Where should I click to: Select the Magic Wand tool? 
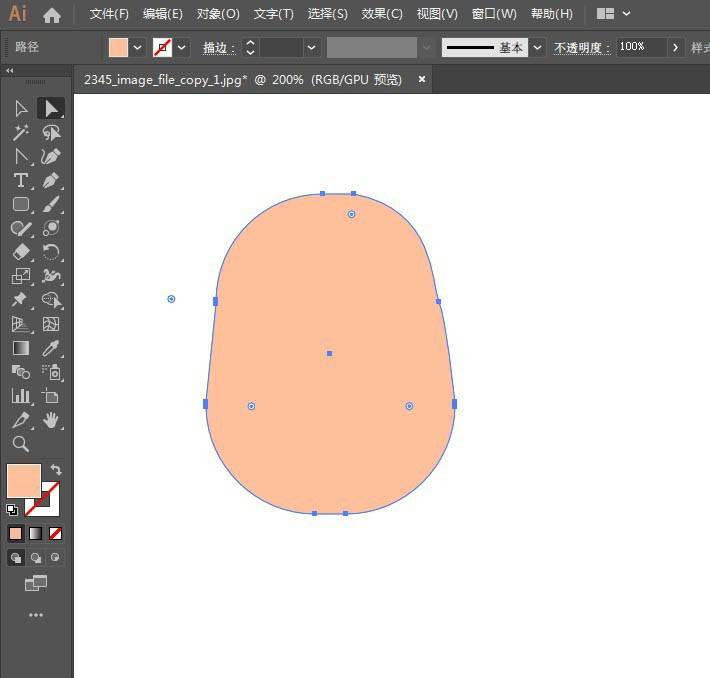20,132
